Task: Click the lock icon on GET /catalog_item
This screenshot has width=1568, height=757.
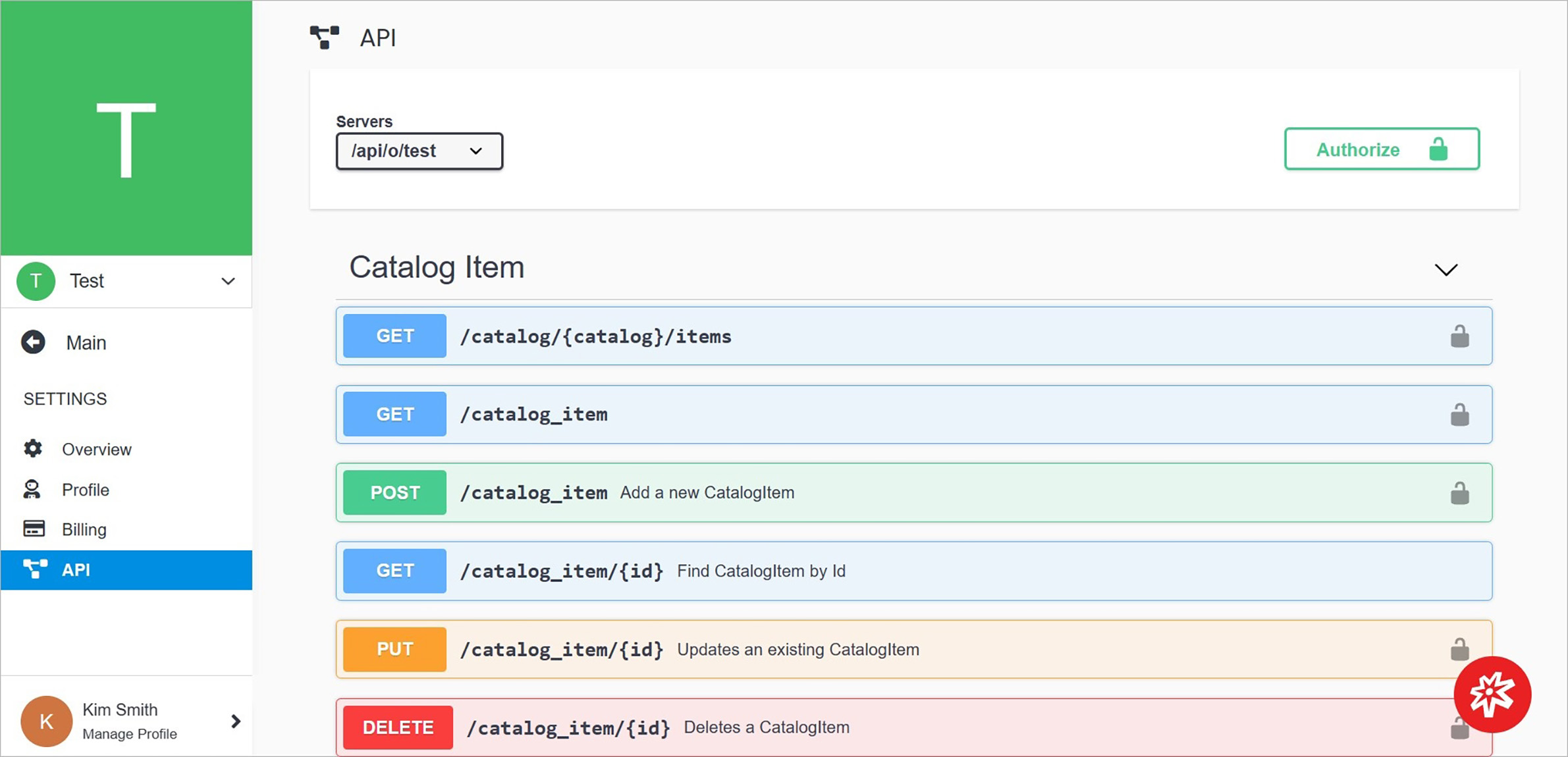Action: [x=1460, y=414]
